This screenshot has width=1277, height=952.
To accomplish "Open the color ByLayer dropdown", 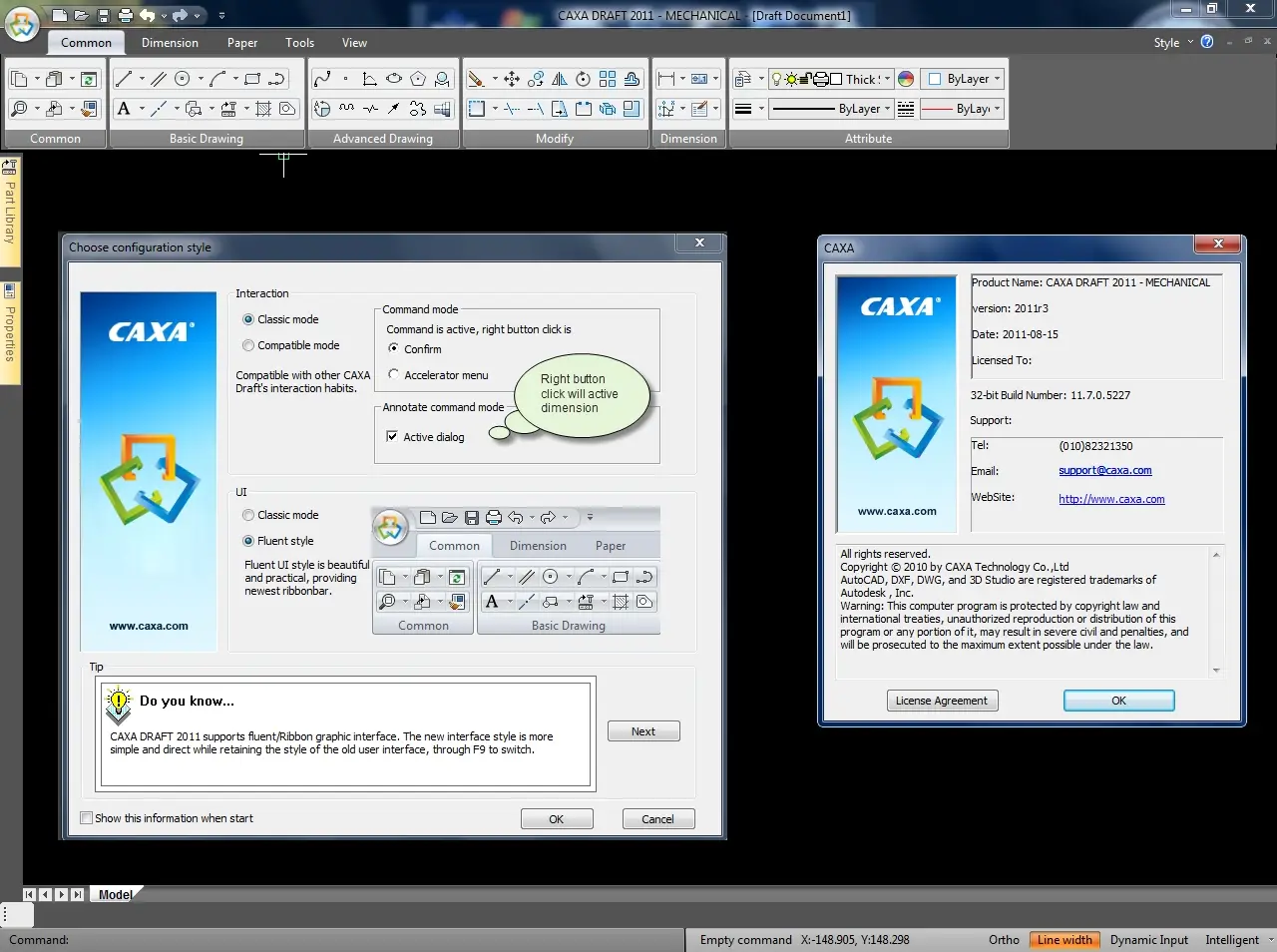I will 964,79.
